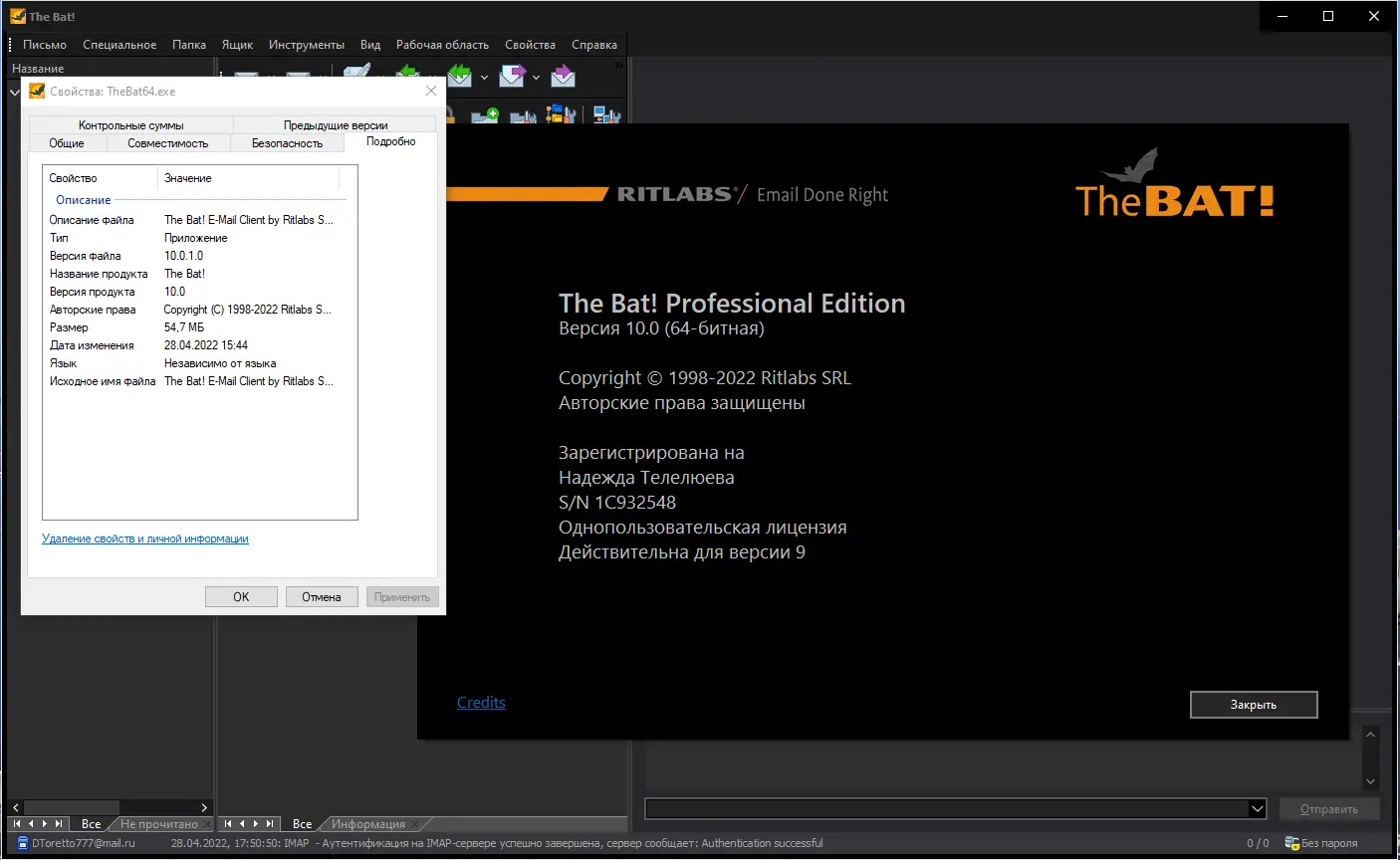Open the Инструменты menu
This screenshot has height=860, width=1400.
point(307,44)
